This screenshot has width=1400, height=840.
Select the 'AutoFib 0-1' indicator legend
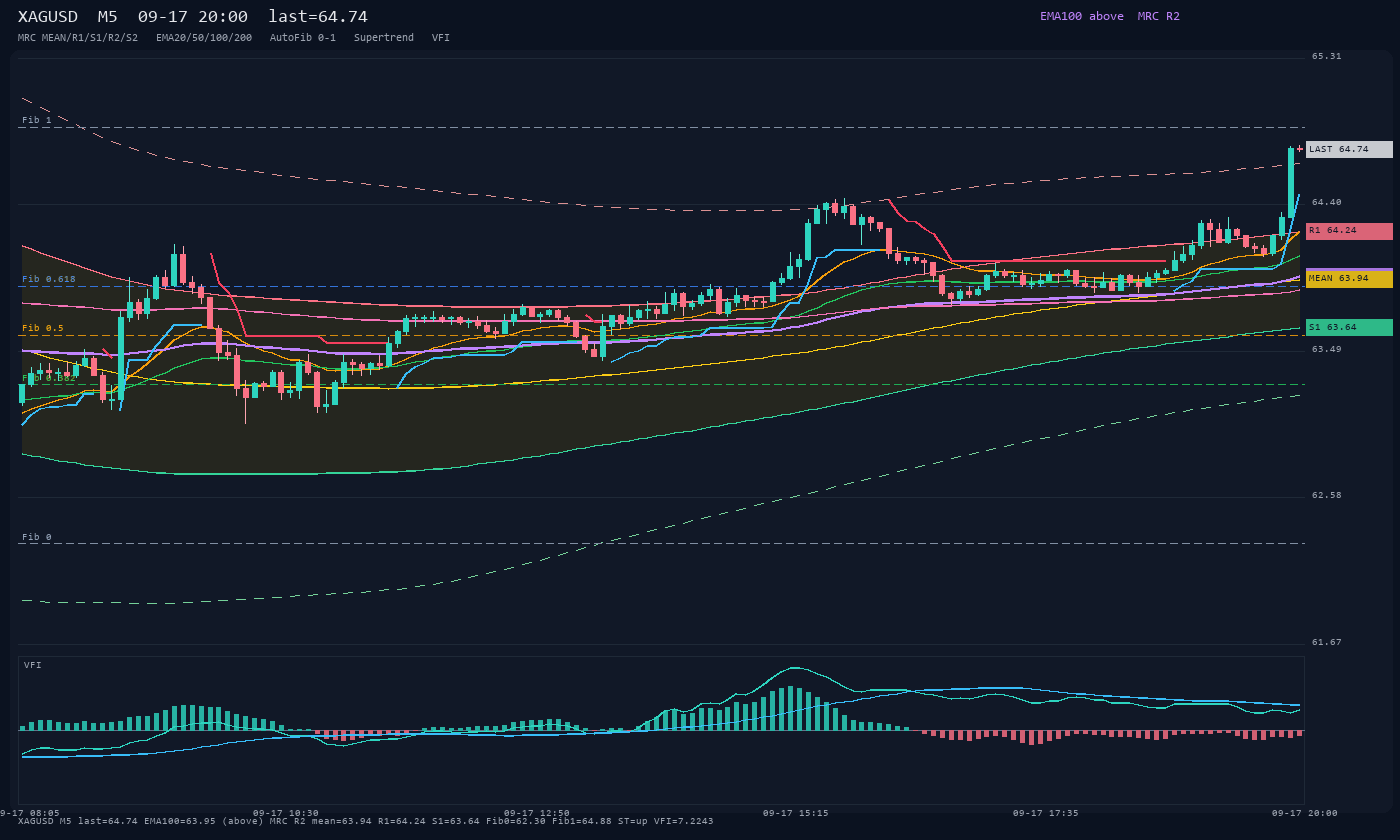click(303, 38)
